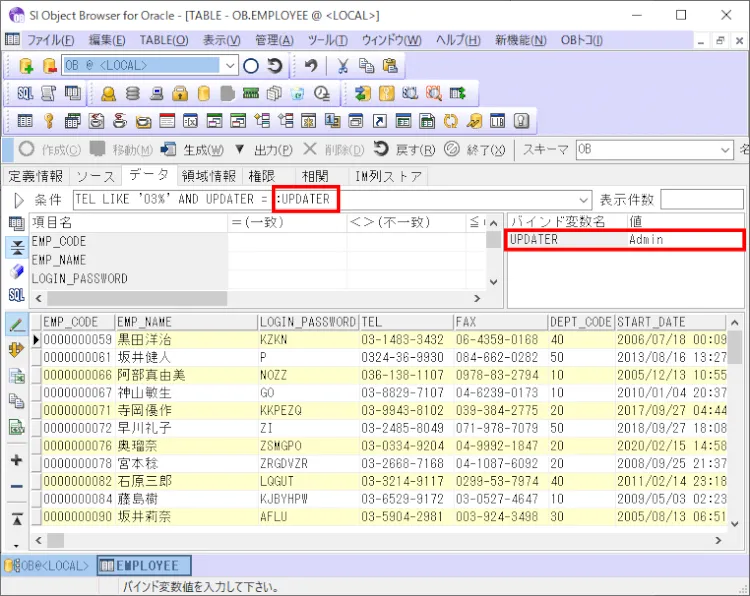
Task: Click the padlock lock information icon
Action: [x=180, y=93]
